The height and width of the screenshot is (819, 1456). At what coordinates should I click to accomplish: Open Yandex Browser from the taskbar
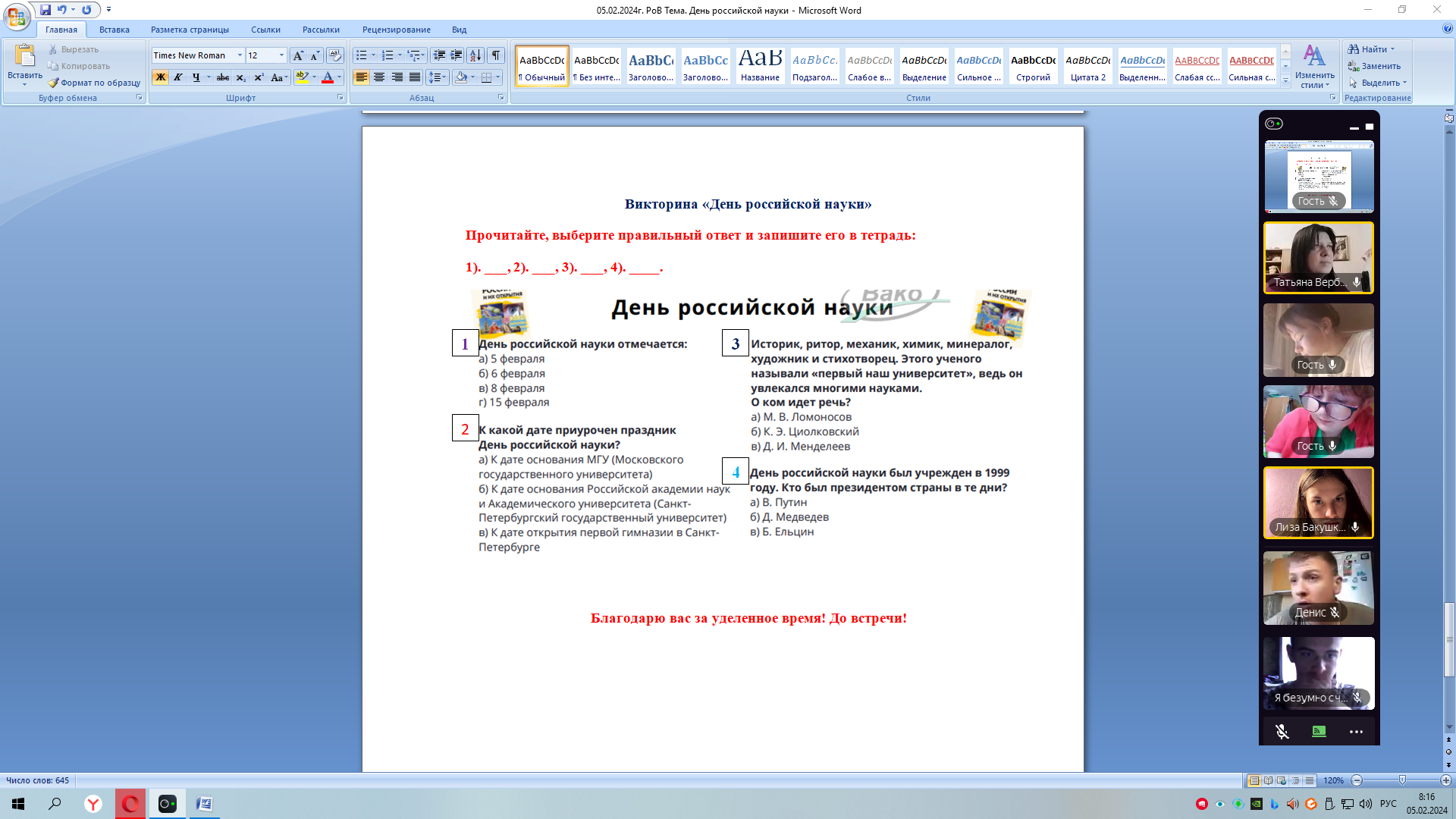tap(93, 804)
